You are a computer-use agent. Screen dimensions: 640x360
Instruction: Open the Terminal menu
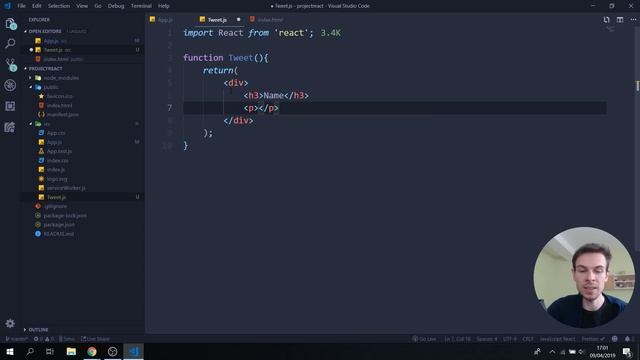click(x=141, y=6)
